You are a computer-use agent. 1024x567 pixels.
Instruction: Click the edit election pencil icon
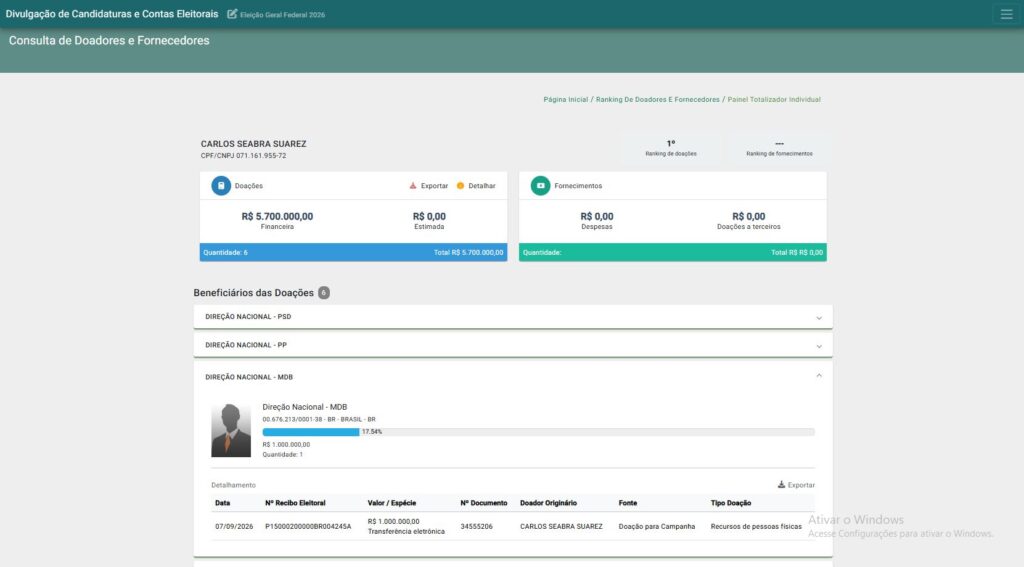[x=232, y=14]
